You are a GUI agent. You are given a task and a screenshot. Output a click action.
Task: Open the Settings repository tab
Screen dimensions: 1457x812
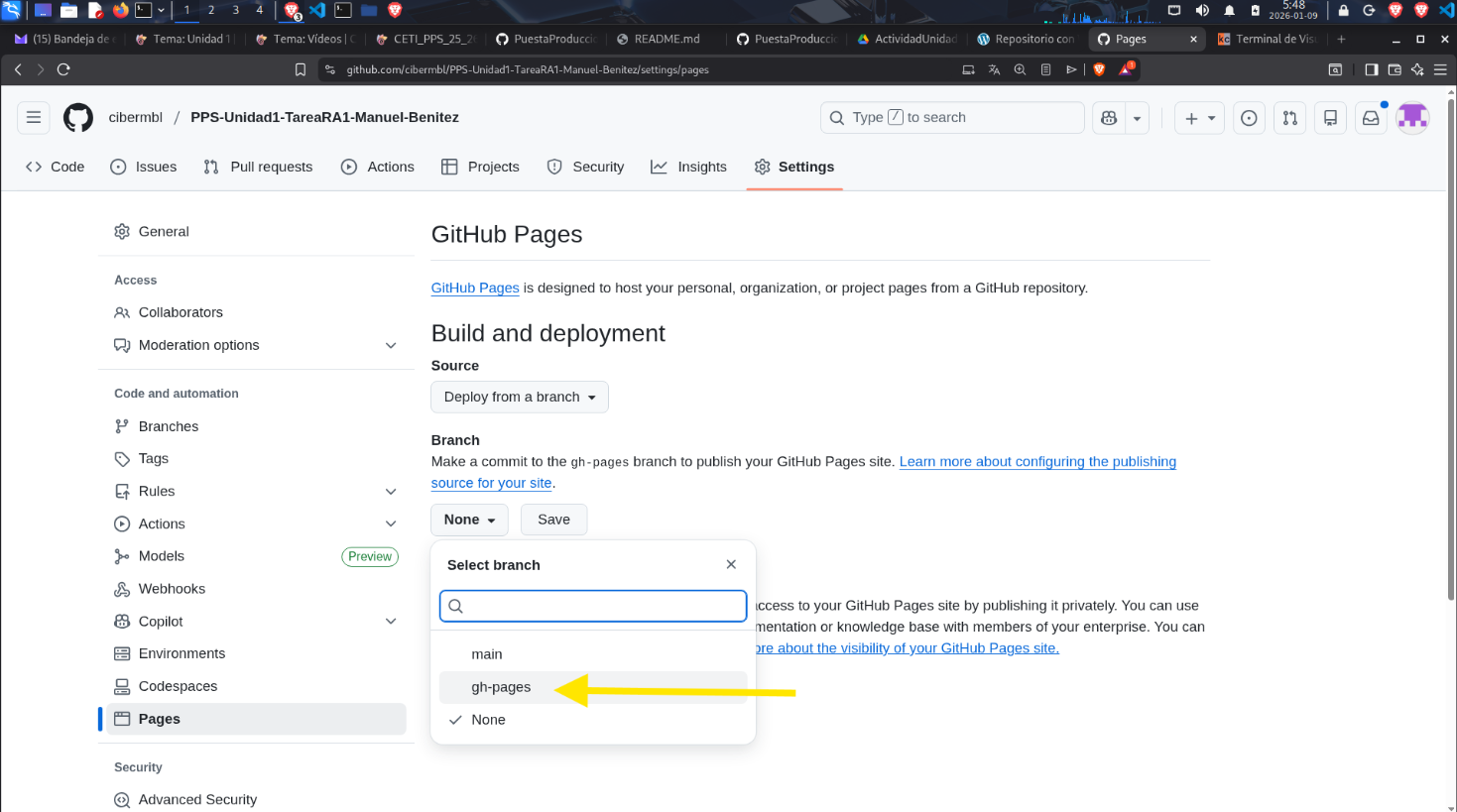pyautogui.click(x=794, y=167)
